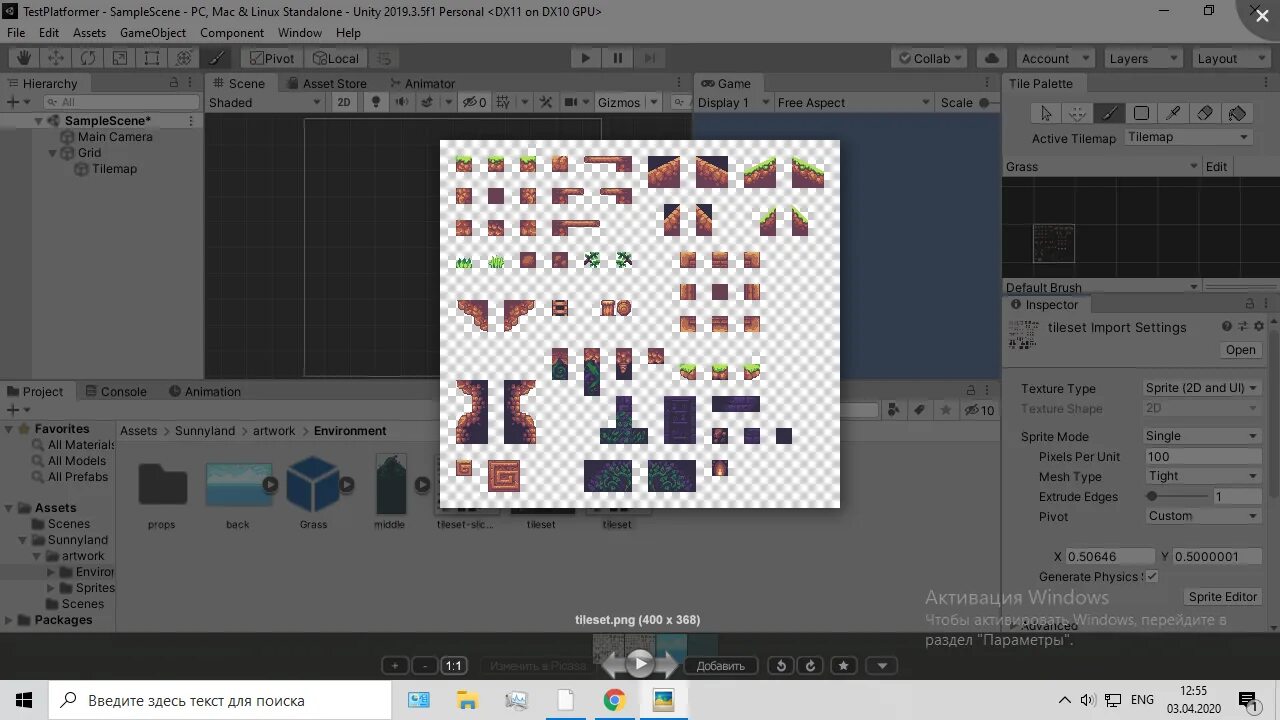Select the Hand tool in Unity toolbar

click(x=24, y=58)
